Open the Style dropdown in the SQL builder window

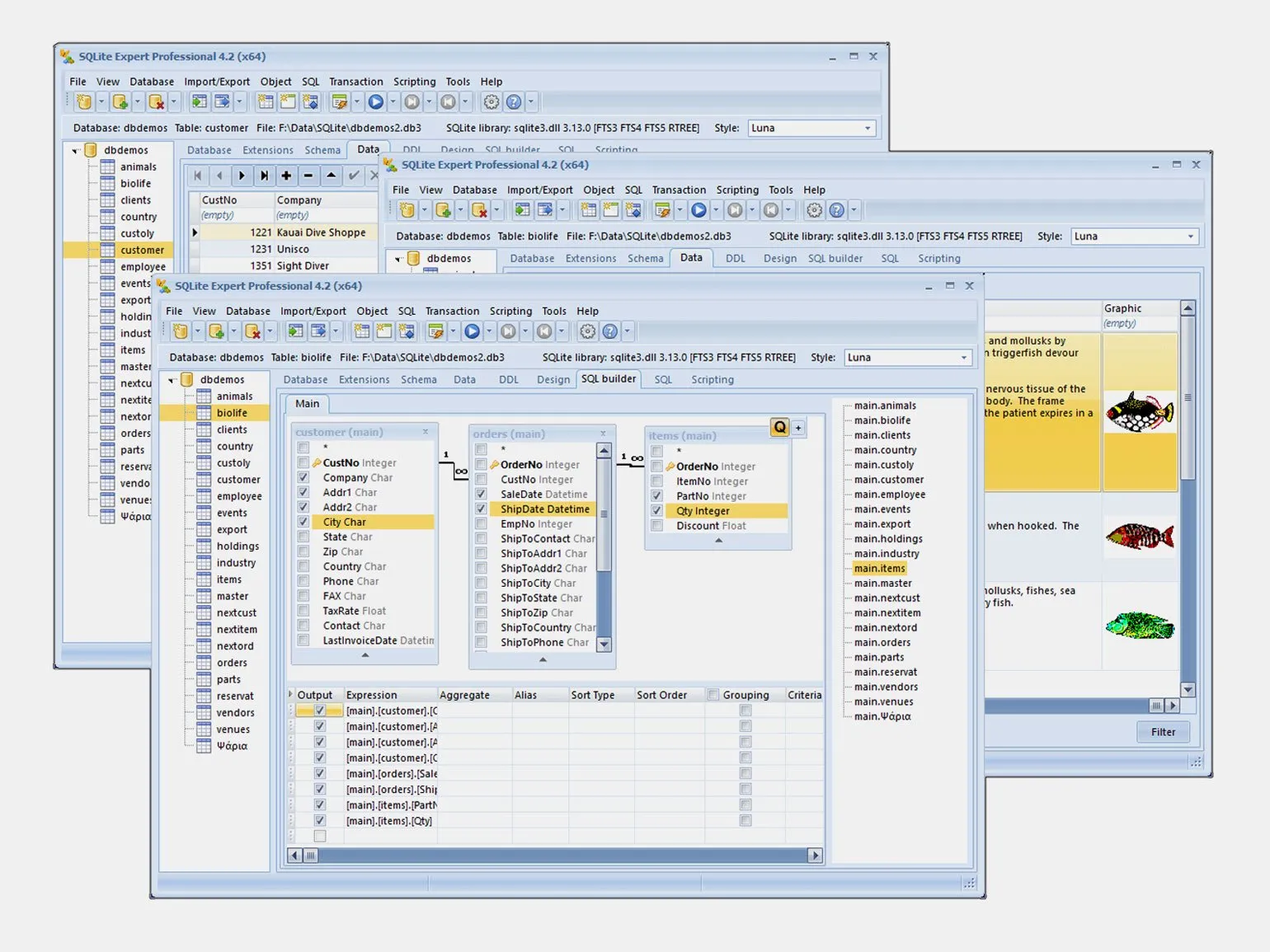pyautogui.click(x=963, y=358)
